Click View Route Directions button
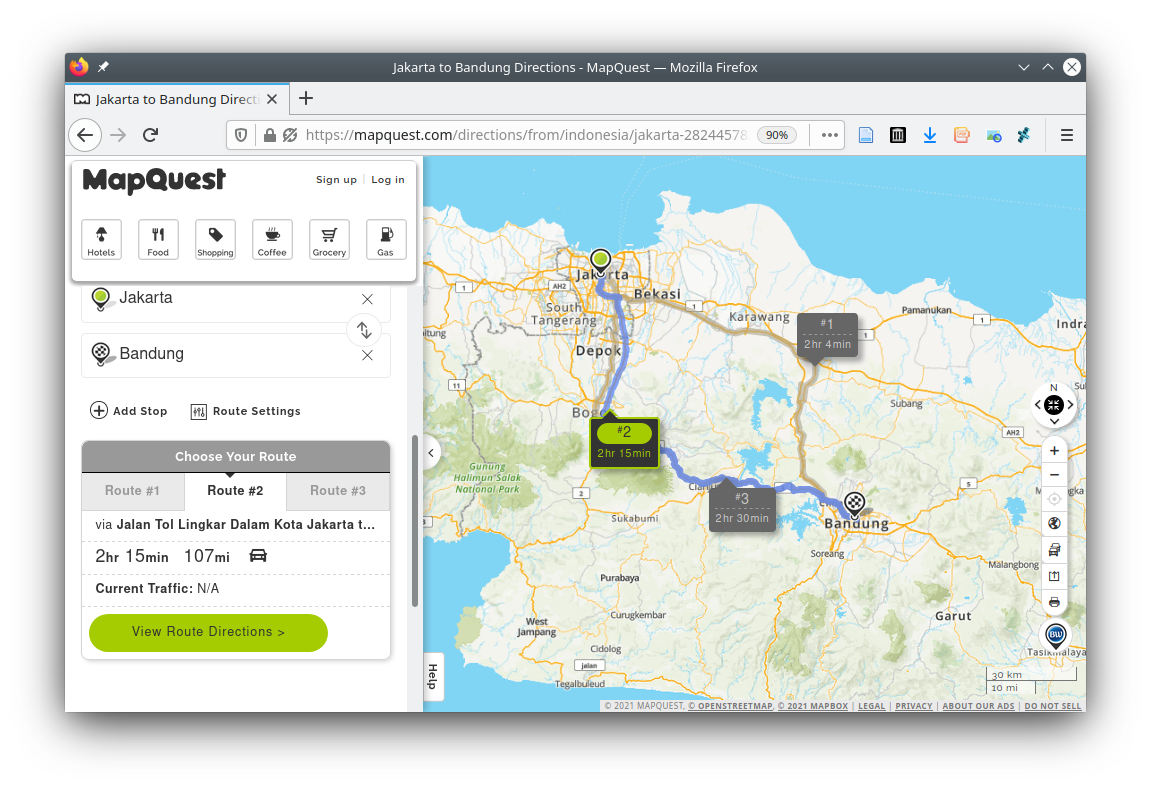 click(x=208, y=632)
